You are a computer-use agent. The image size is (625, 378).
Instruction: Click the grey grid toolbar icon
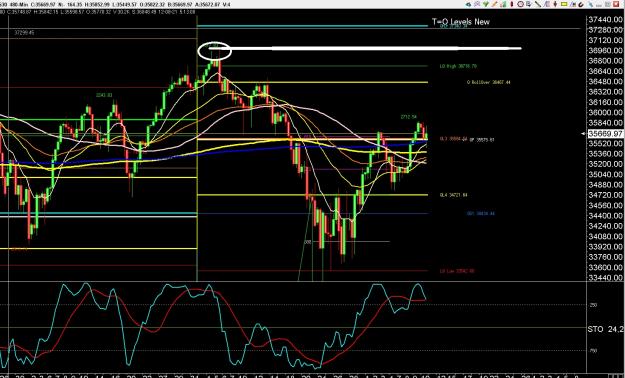(607, 4)
